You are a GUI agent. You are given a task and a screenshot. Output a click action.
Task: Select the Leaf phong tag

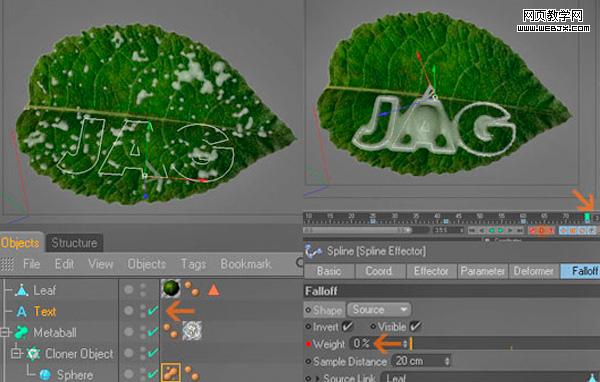[x=192, y=289]
